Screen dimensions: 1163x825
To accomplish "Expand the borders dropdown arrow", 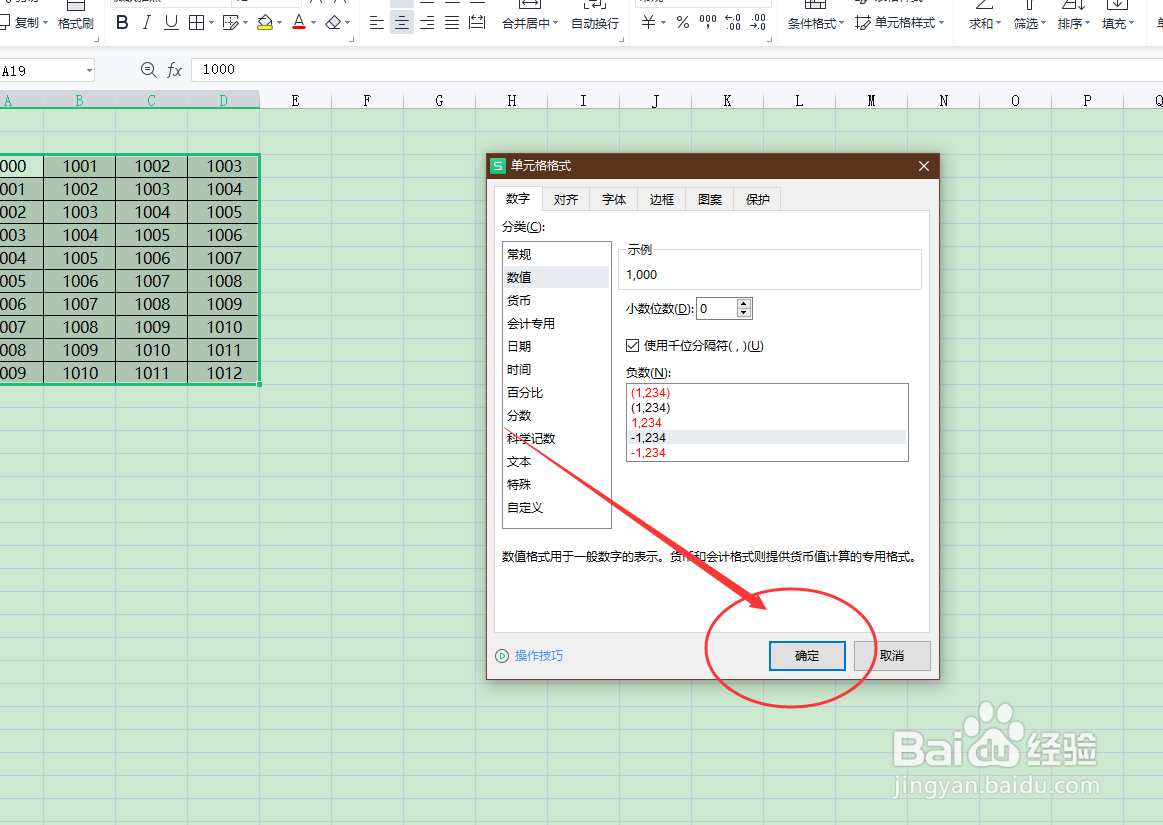I will pyautogui.click(x=211, y=23).
